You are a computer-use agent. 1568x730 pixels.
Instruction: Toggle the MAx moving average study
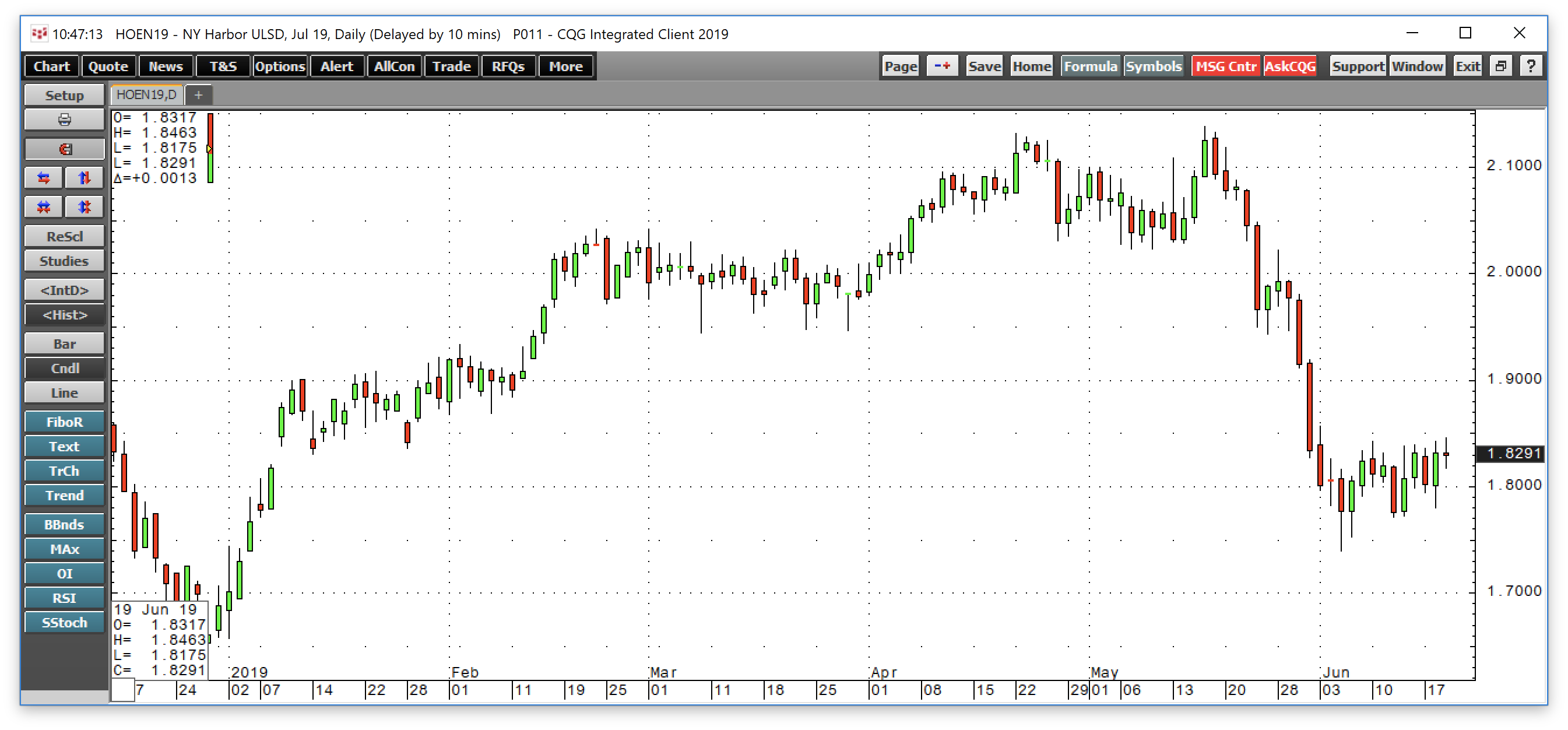click(x=64, y=549)
